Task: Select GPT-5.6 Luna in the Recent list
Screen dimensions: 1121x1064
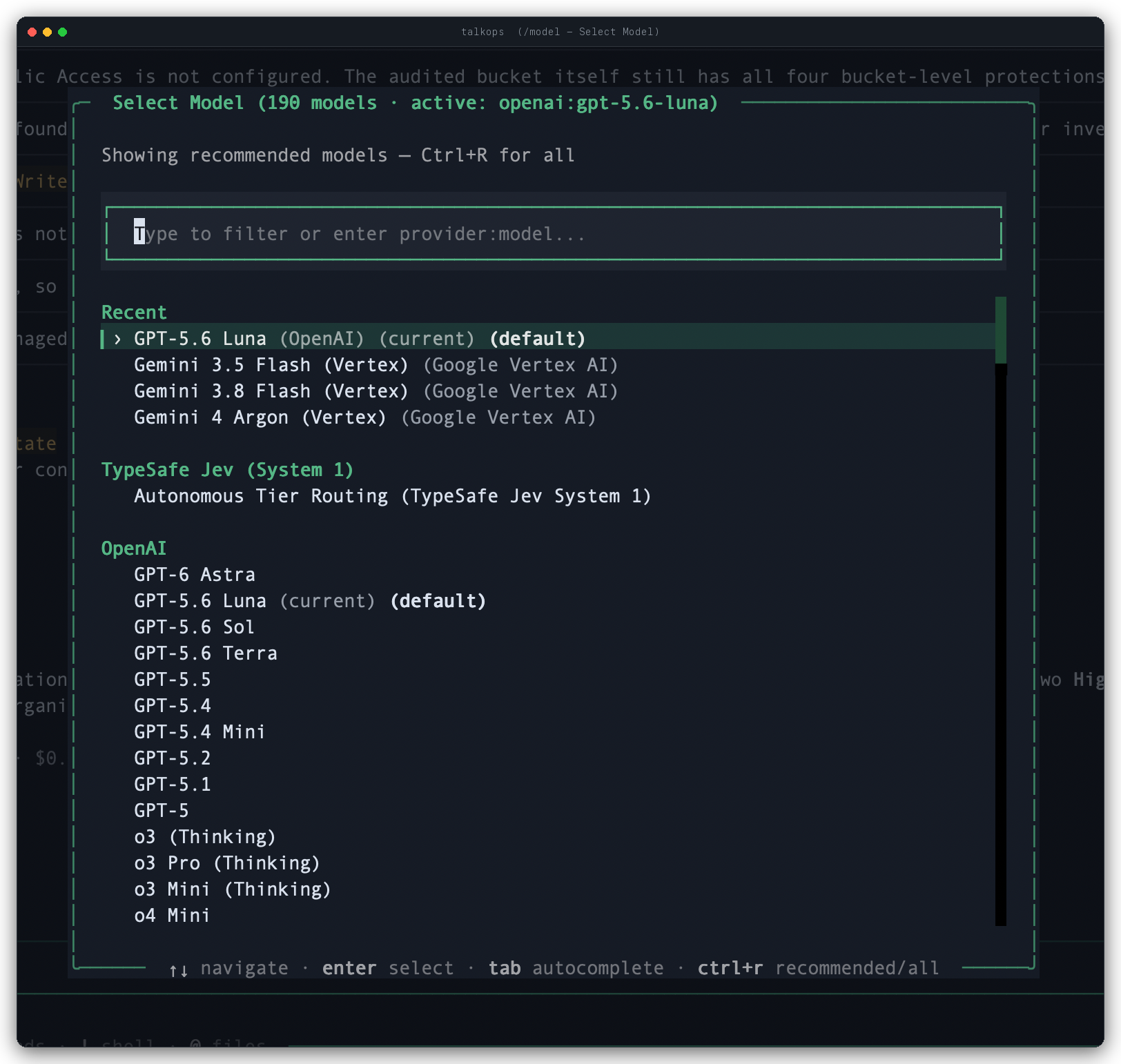Action: 548,339
